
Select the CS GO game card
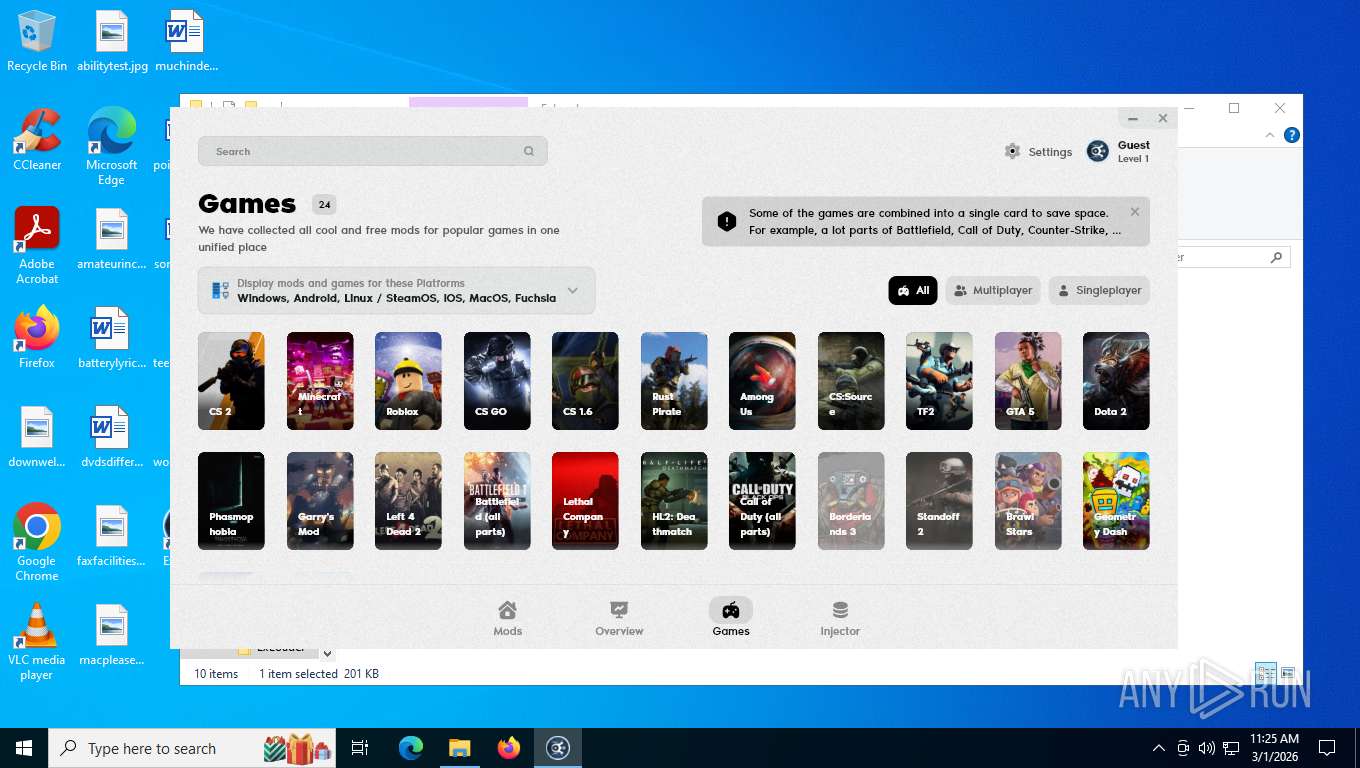[x=497, y=381]
